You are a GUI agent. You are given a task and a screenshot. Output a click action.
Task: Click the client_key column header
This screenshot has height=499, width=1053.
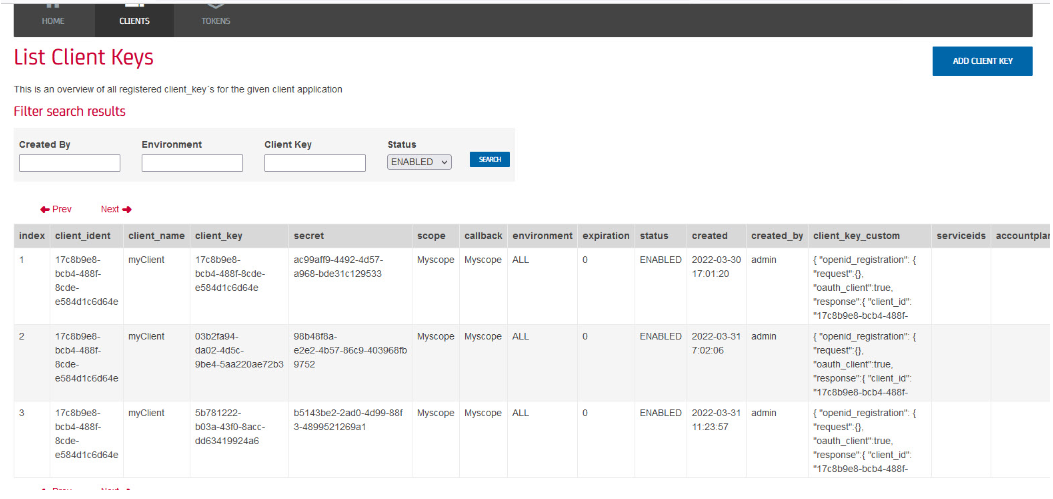pyautogui.click(x=218, y=236)
